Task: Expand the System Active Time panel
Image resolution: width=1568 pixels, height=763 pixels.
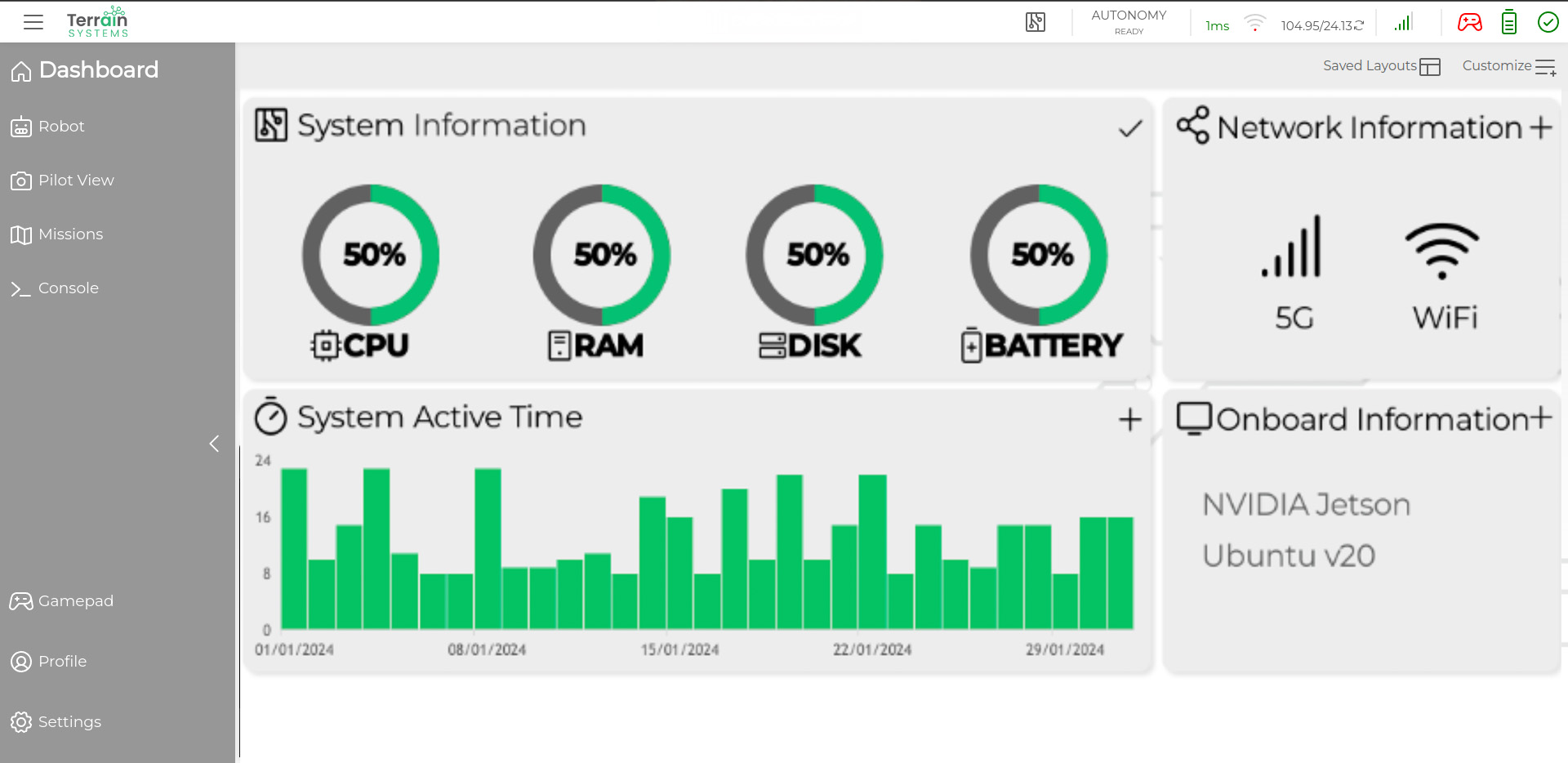Action: (1129, 419)
